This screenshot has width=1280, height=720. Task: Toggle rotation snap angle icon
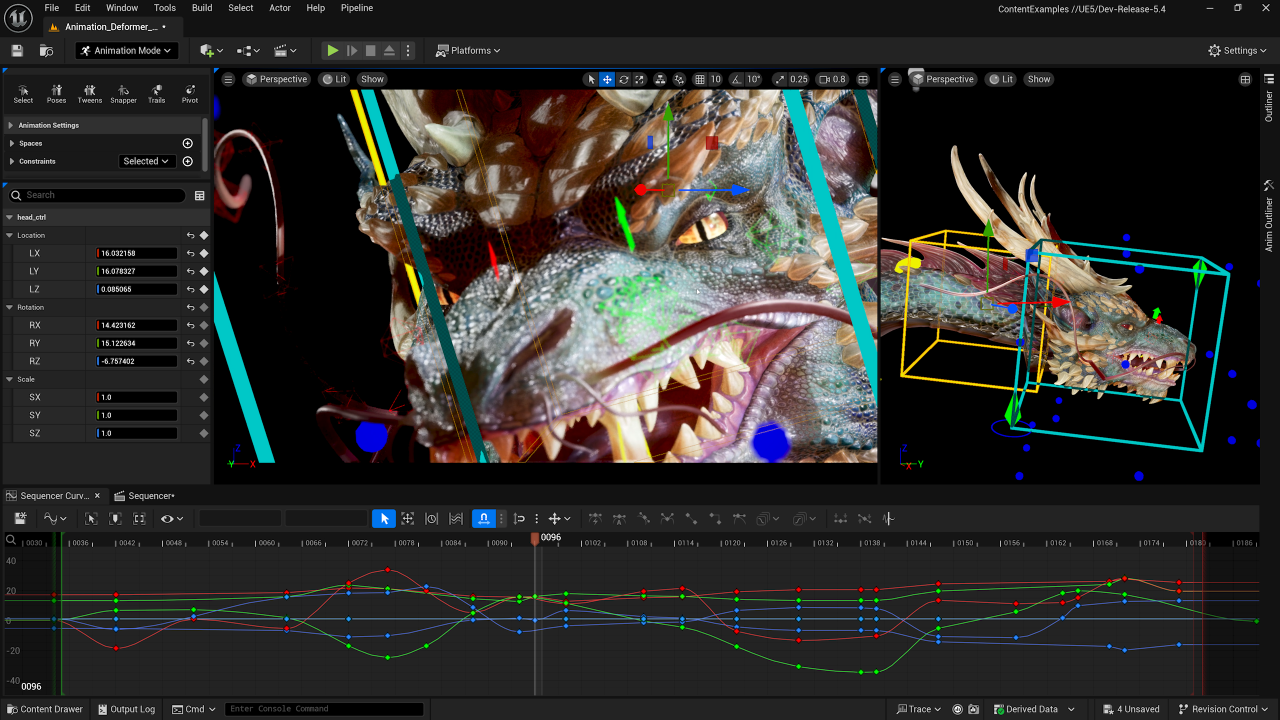[x=737, y=79]
